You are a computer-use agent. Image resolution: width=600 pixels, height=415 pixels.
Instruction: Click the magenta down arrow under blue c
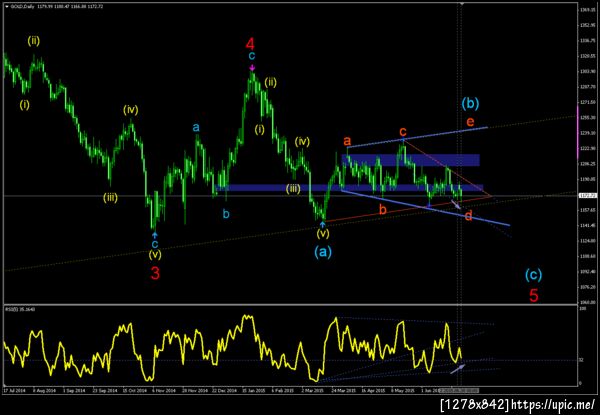pyautogui.click(x=252, y=68)
